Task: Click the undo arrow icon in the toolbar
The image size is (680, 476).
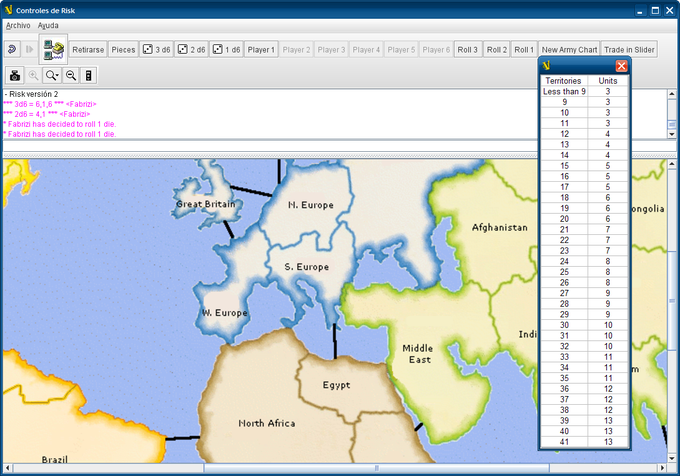Action: point(12,49)
